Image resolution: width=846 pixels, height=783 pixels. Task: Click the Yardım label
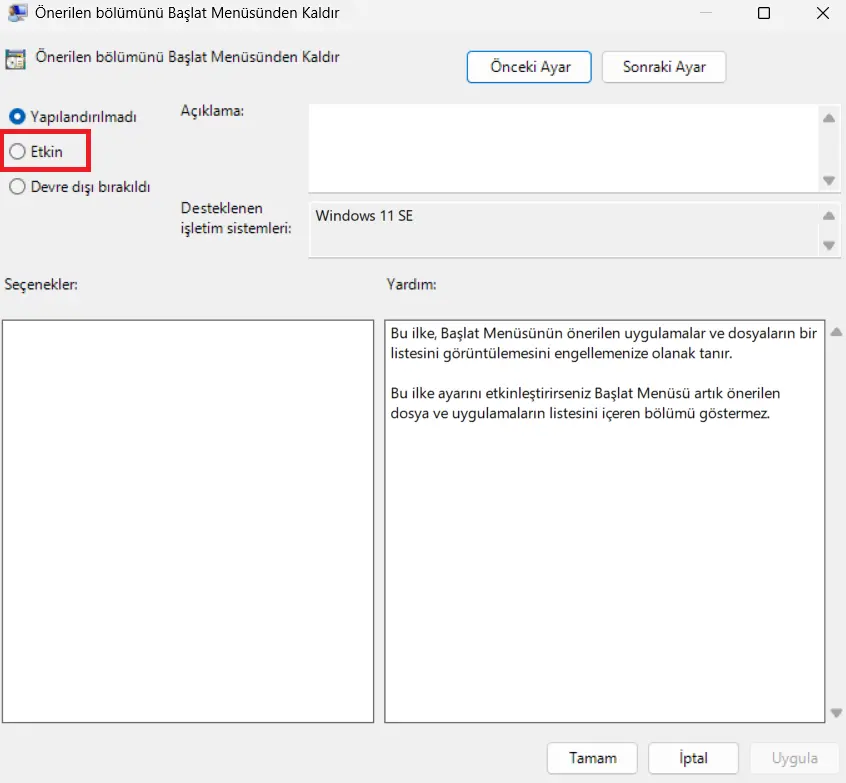tap(411, 284)
